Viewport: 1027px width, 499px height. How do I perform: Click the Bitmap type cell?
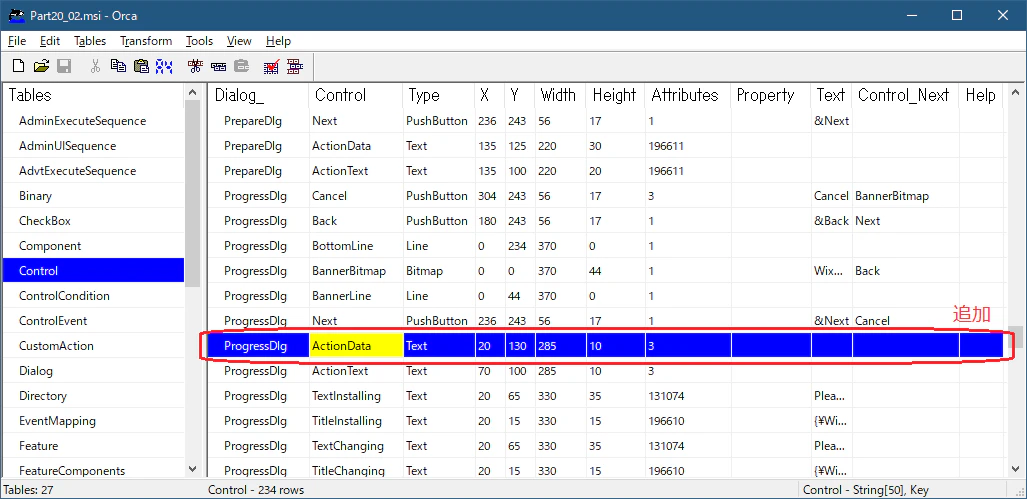(x=439, y=270)
